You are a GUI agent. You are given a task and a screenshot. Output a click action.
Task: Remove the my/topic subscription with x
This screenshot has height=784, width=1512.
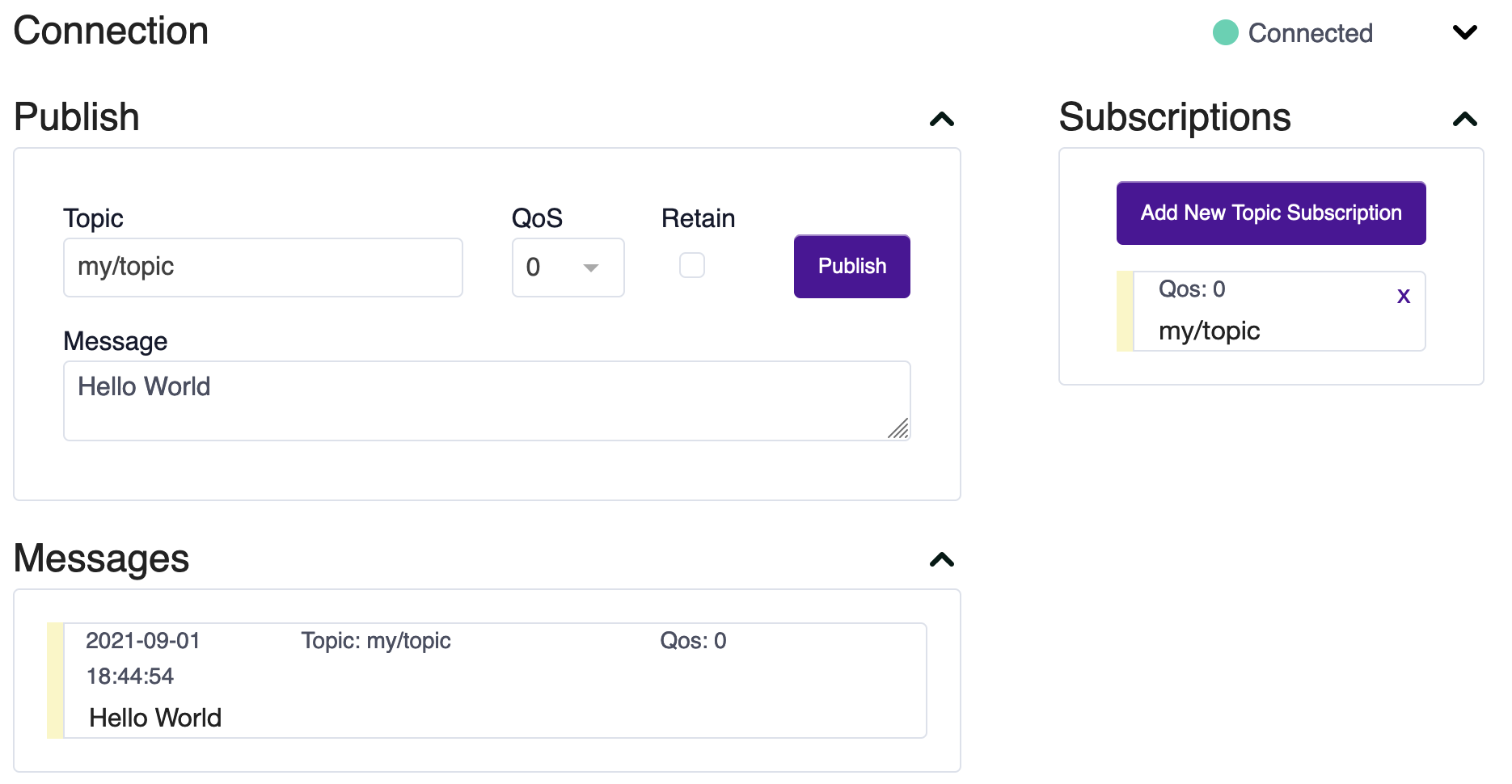click(x=1404, y=296)
